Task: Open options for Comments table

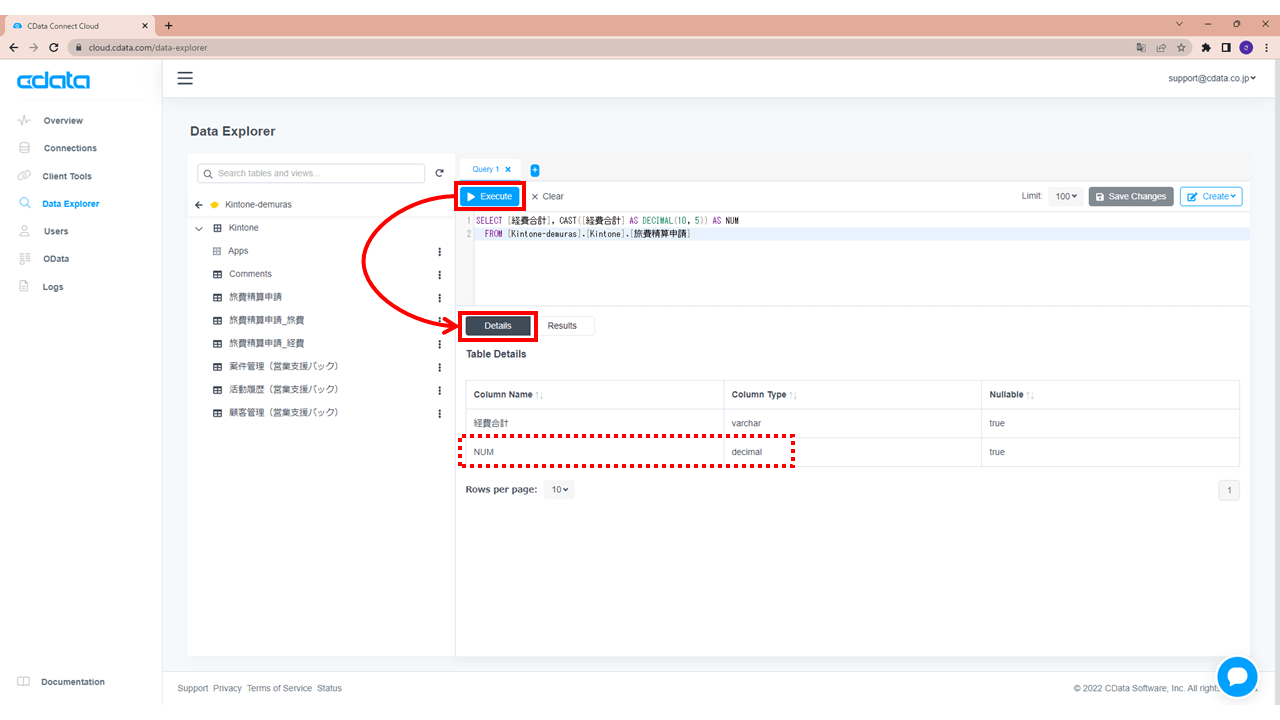Action: pos(439,274)
